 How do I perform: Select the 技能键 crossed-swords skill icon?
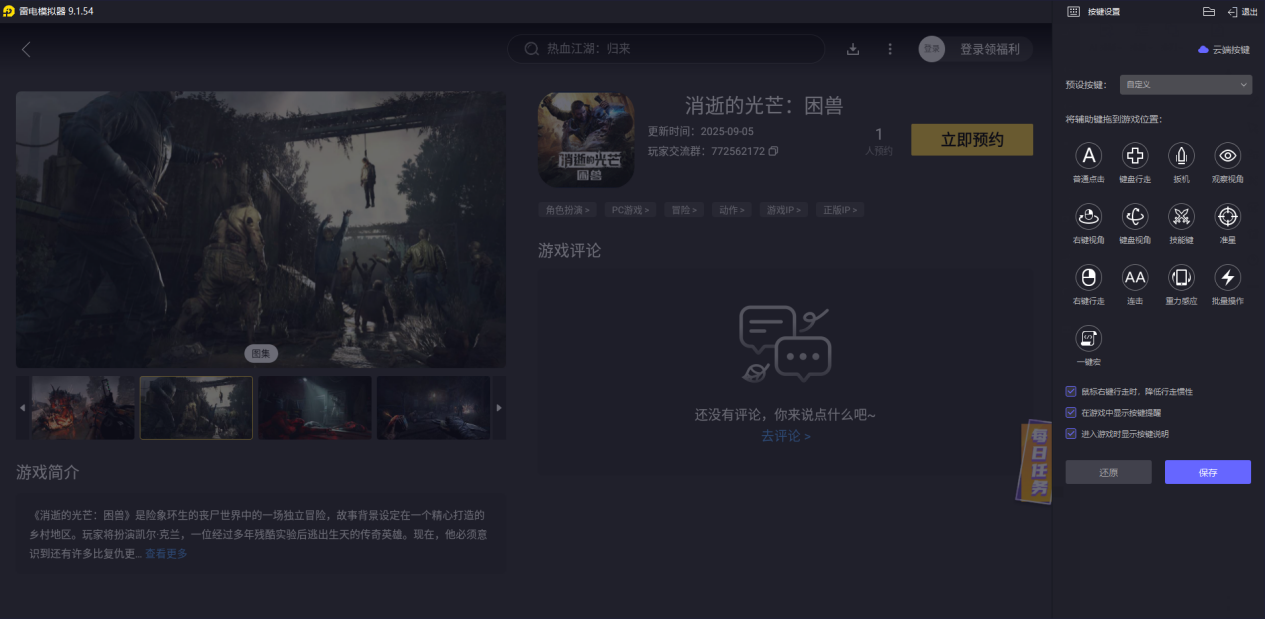1181,216
